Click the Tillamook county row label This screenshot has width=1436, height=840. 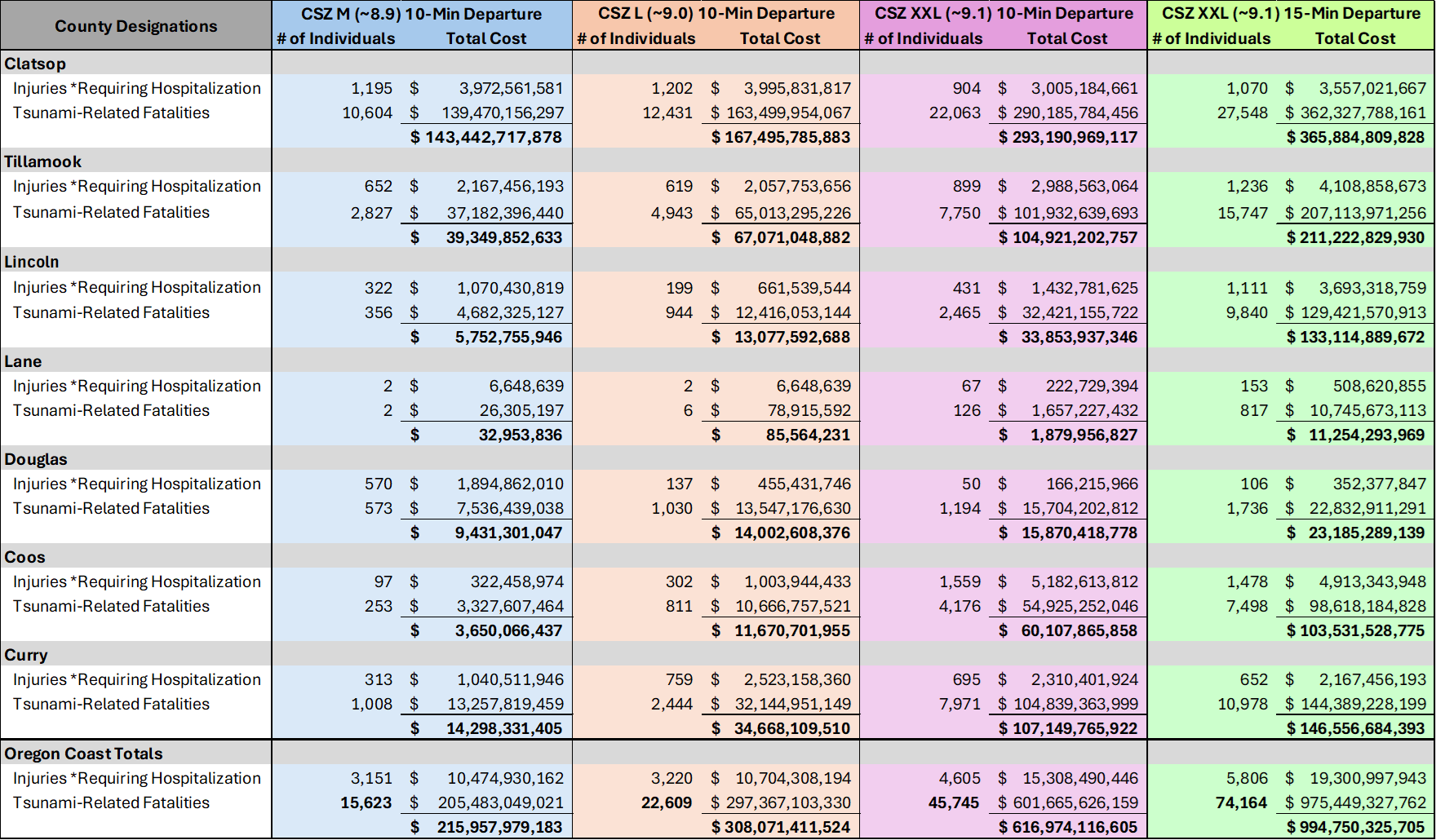(x=43, y=161)
